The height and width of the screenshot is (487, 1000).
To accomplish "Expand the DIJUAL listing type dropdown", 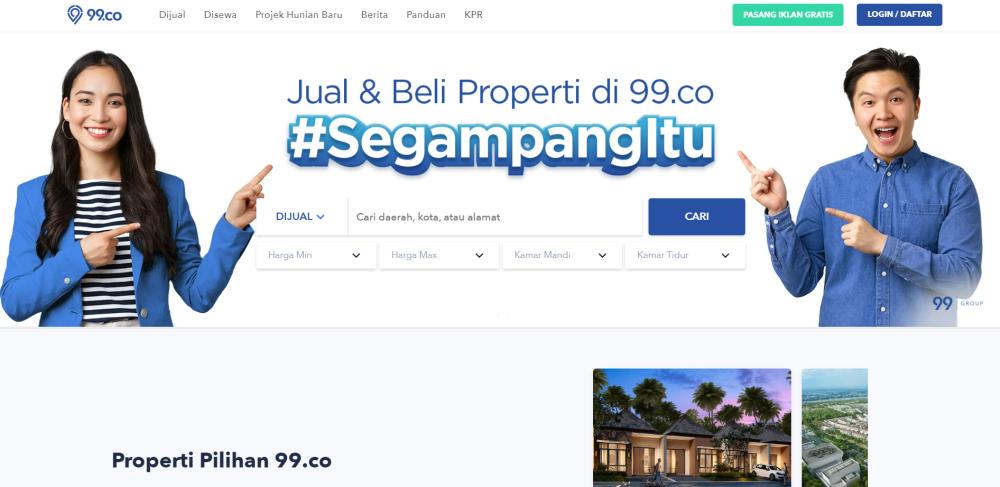I will coord(300,217).
